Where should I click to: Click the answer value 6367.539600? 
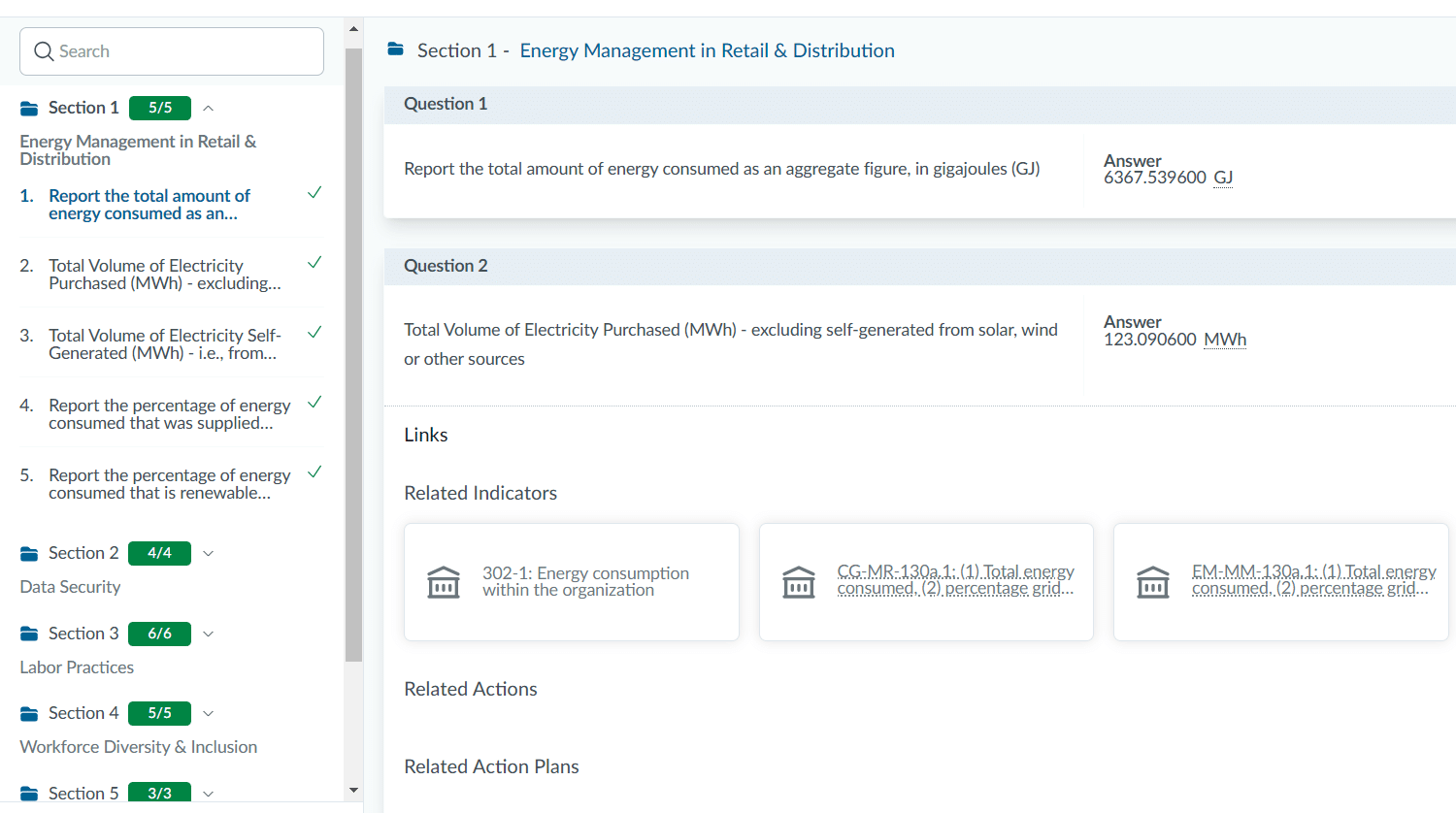pos(1155,178)
